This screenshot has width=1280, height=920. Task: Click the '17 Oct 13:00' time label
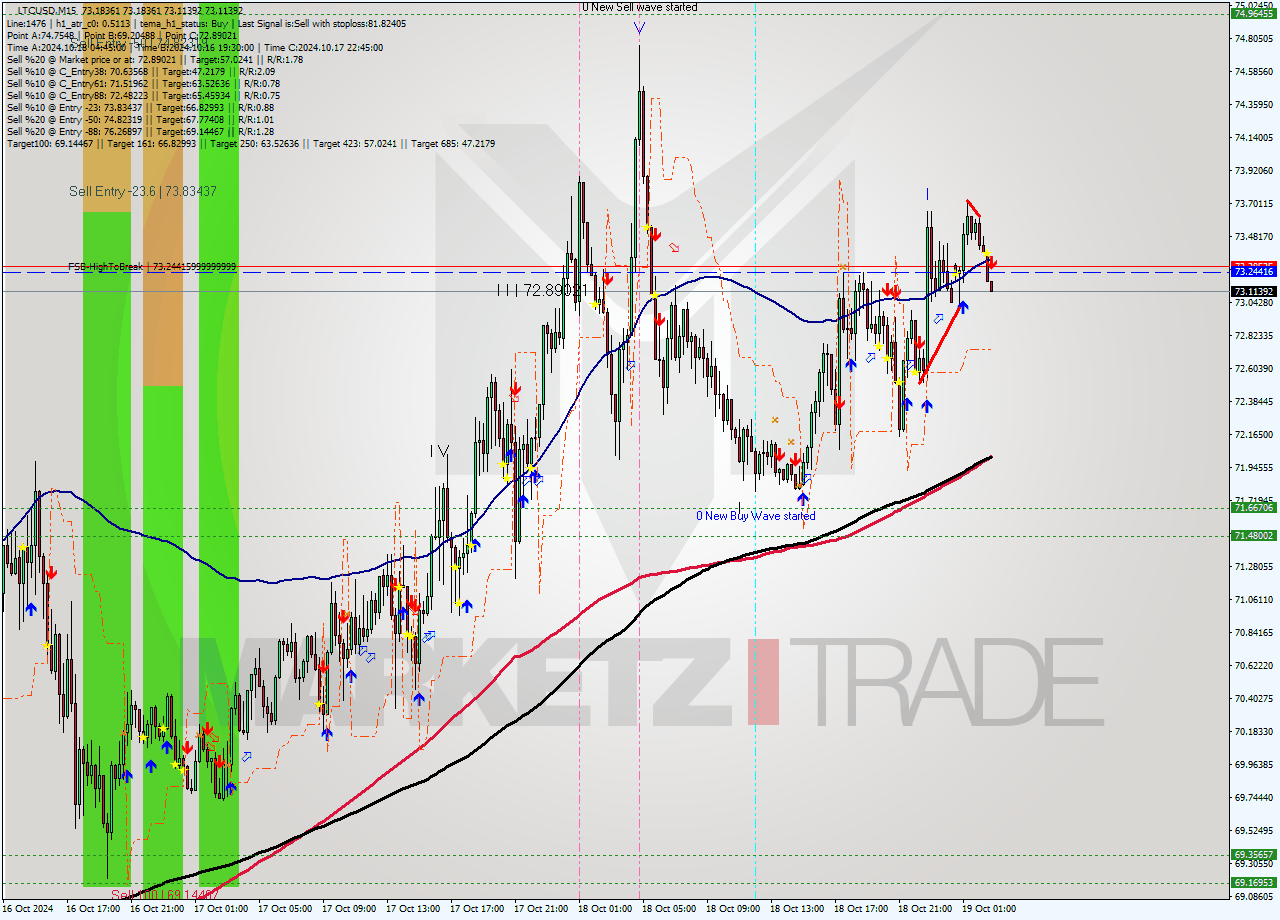pos(413,908)
